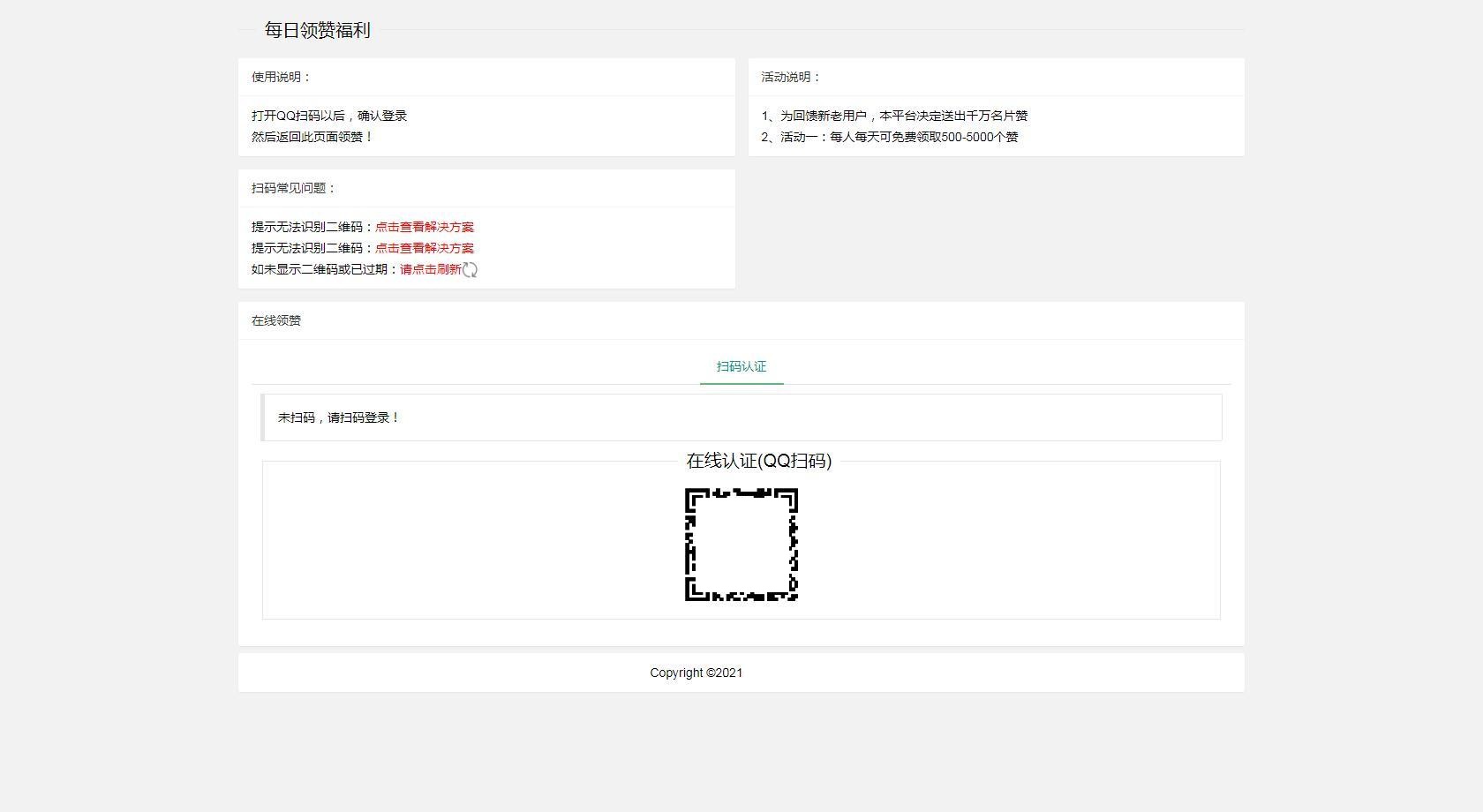This screenshot has height=812, width=1483.
Task: Click the 活动说明： card header
Action: point(997,77)
